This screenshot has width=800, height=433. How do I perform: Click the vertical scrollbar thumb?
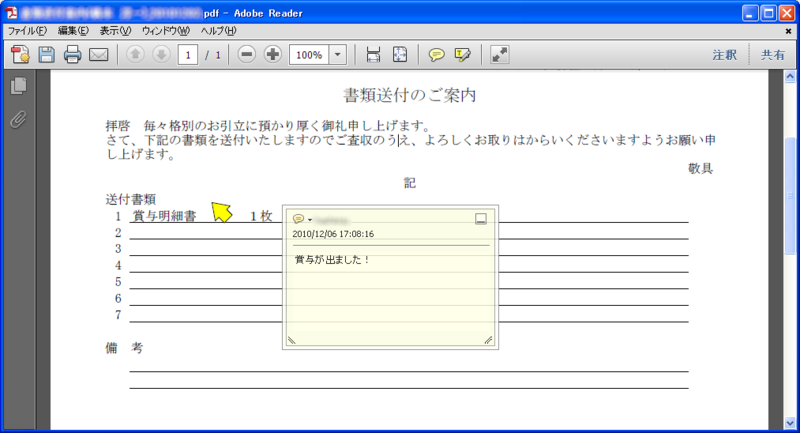pyautogui.click(x=790, y=196)
